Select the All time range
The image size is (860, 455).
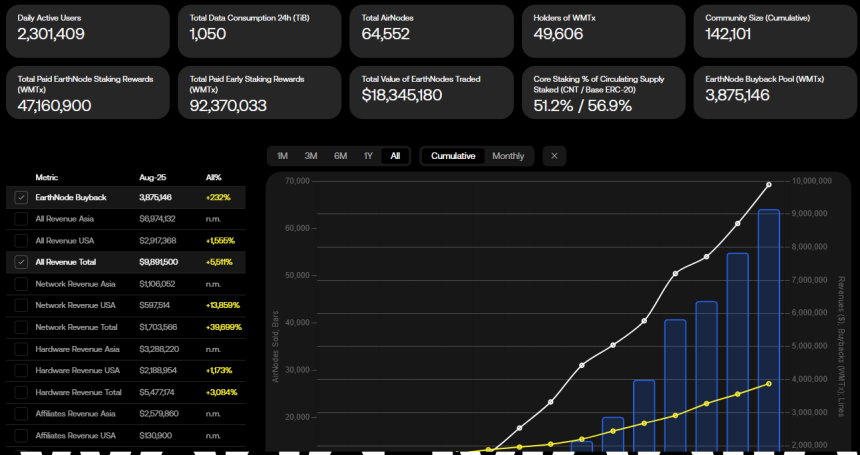(395, 156)
